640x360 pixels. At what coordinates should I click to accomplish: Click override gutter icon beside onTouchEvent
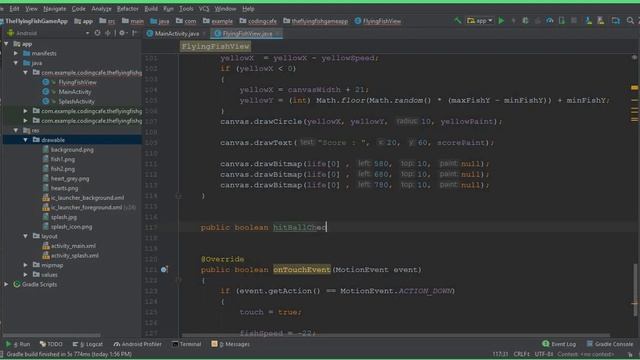[164, 269]
